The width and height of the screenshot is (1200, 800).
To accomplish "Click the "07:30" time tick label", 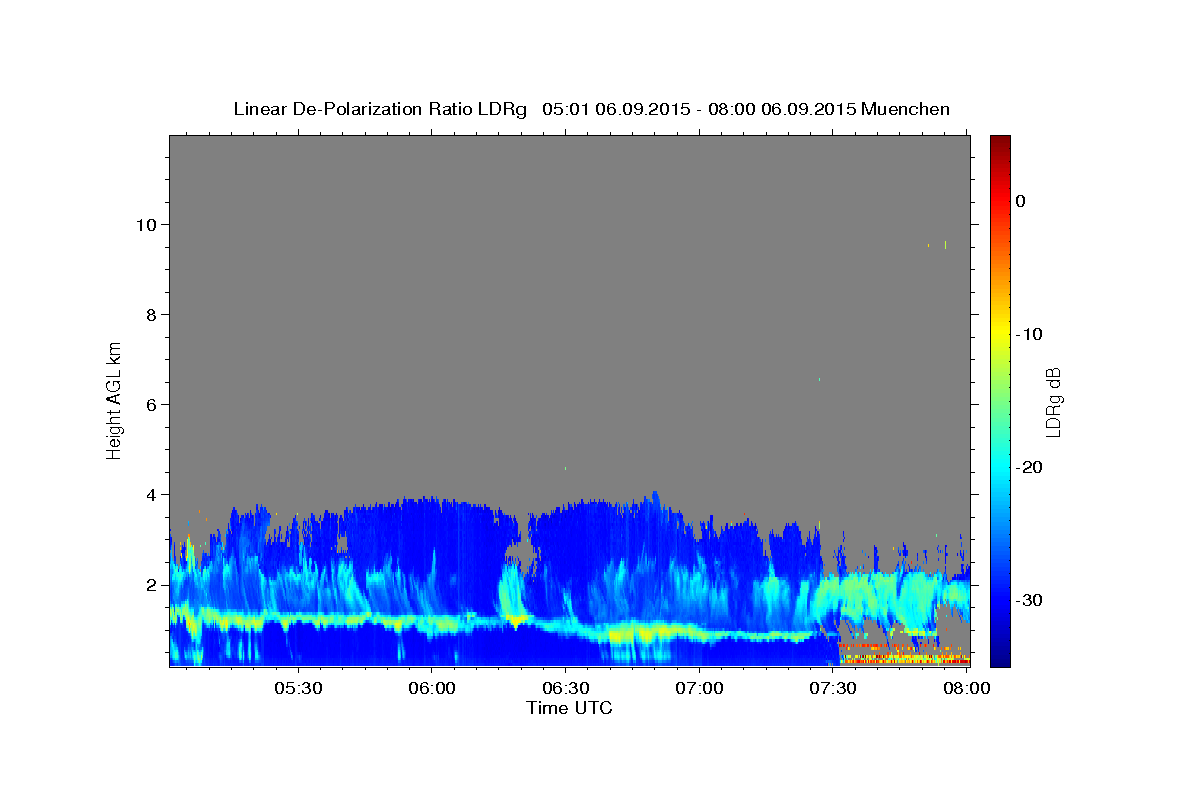I will [833, 689].
